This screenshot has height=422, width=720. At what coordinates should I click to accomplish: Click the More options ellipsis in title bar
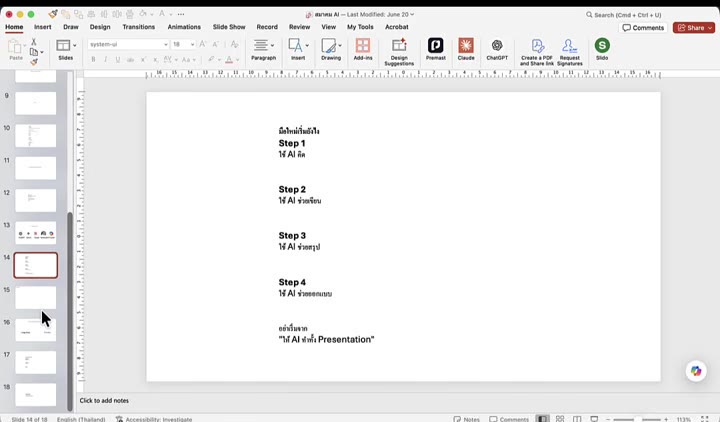(x=181, y=14)
